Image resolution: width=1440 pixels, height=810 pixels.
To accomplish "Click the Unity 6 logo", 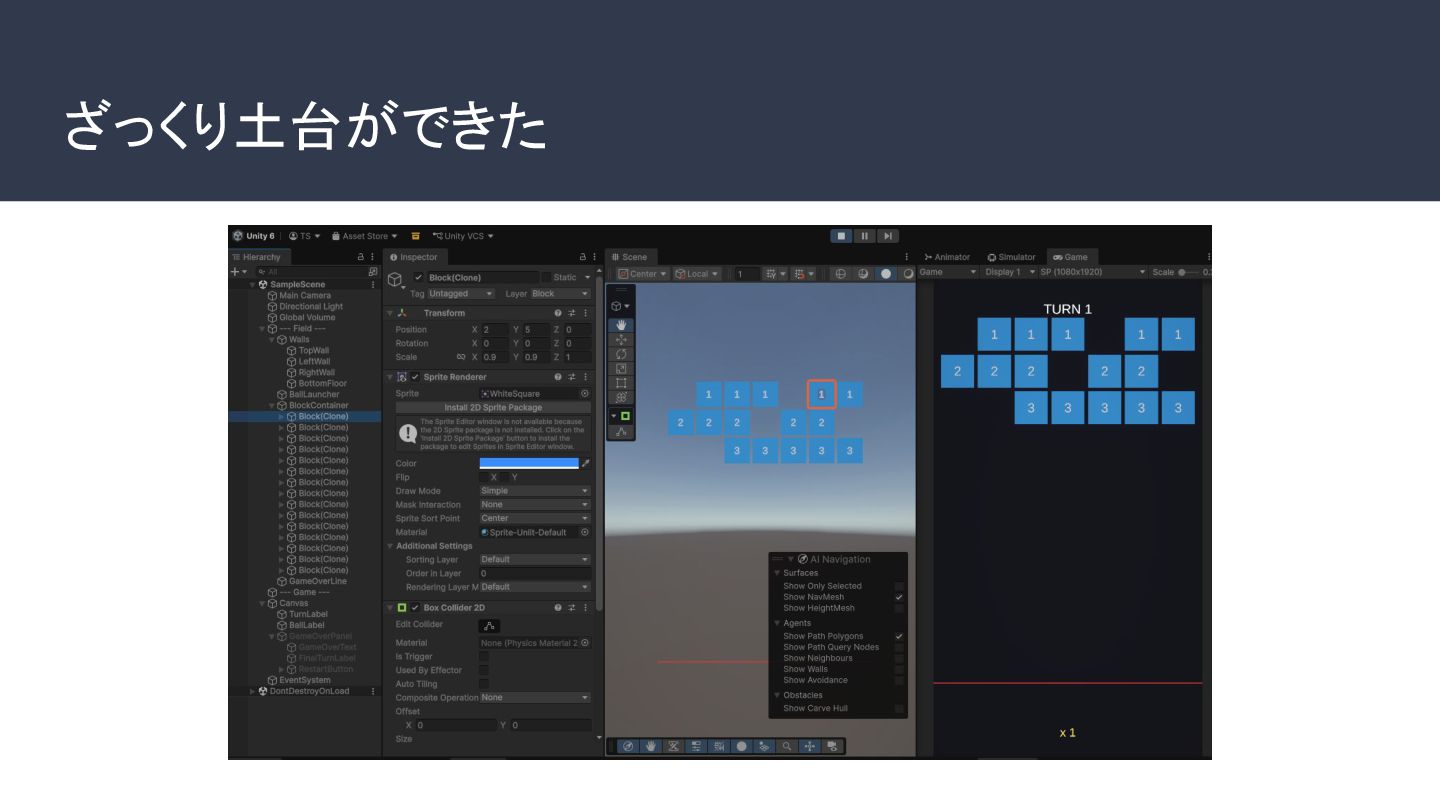I will point(238,236).
